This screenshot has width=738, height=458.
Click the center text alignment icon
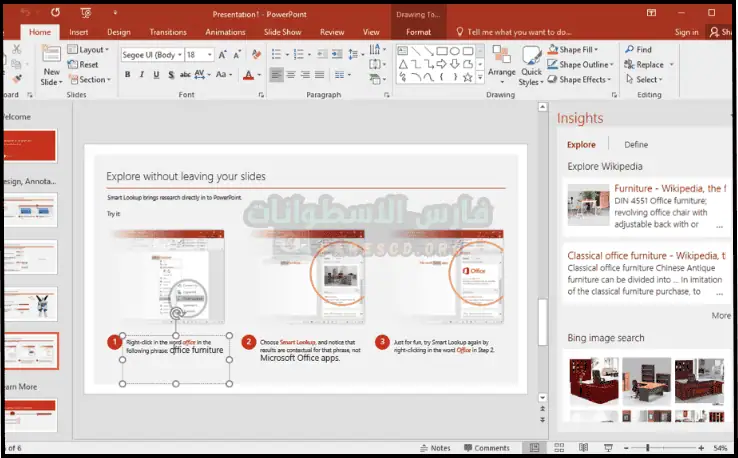click(x=291, y=75)
